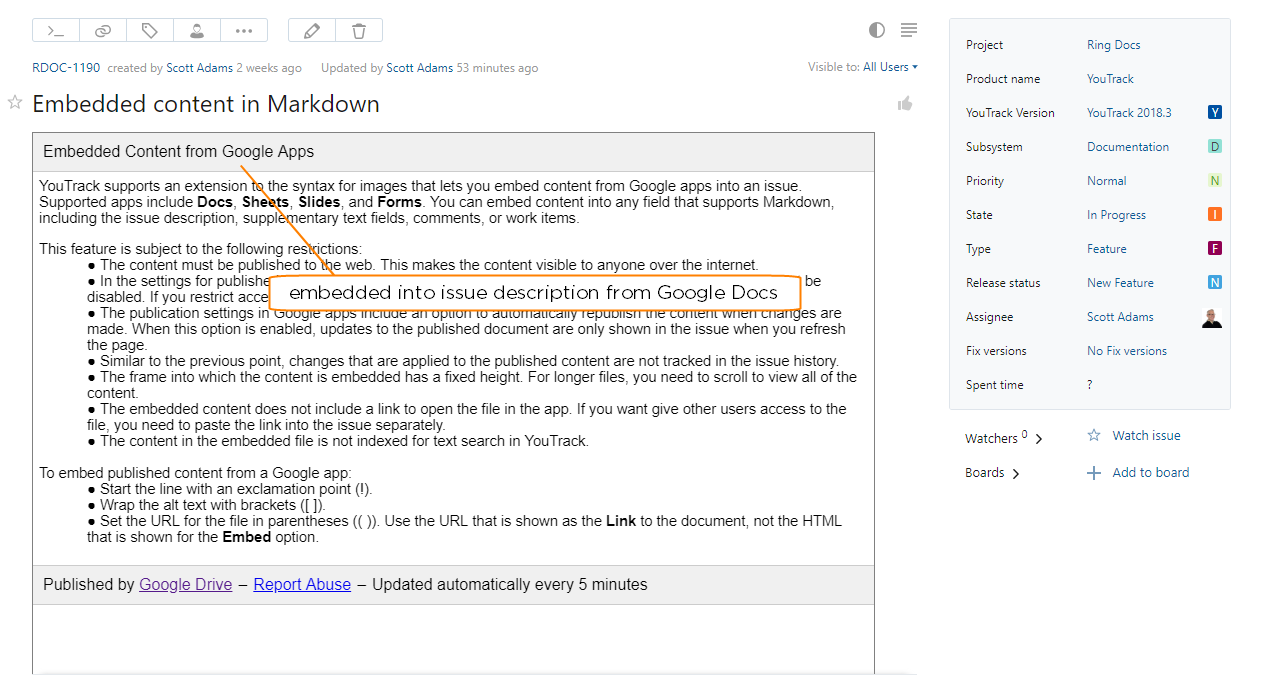Copy issue link via the link icon
The width and height of the screenshot is (1262, 683).
tap(102, 29)
